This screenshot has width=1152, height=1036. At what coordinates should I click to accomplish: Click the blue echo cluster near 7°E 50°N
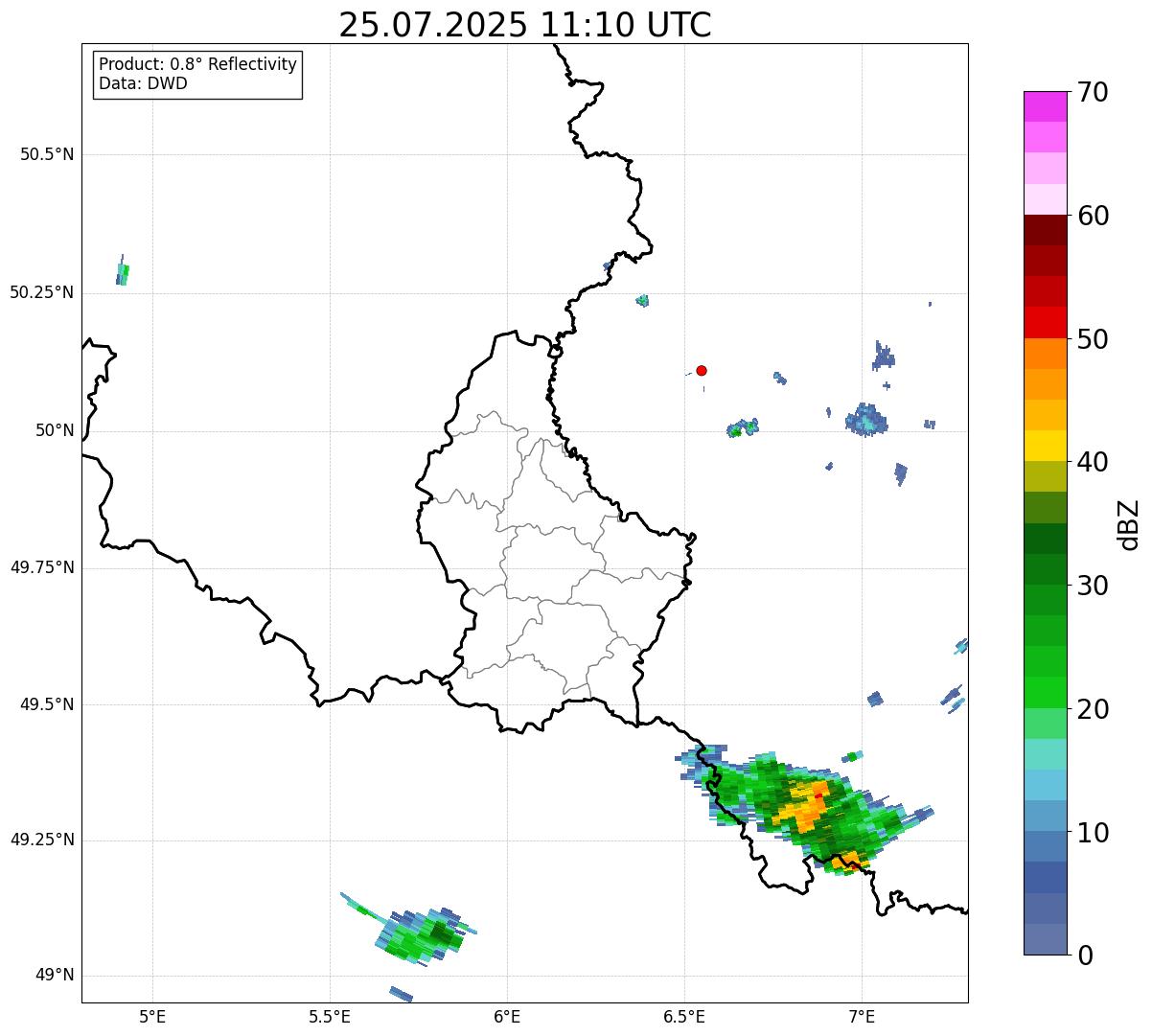(x=866, y=420)
